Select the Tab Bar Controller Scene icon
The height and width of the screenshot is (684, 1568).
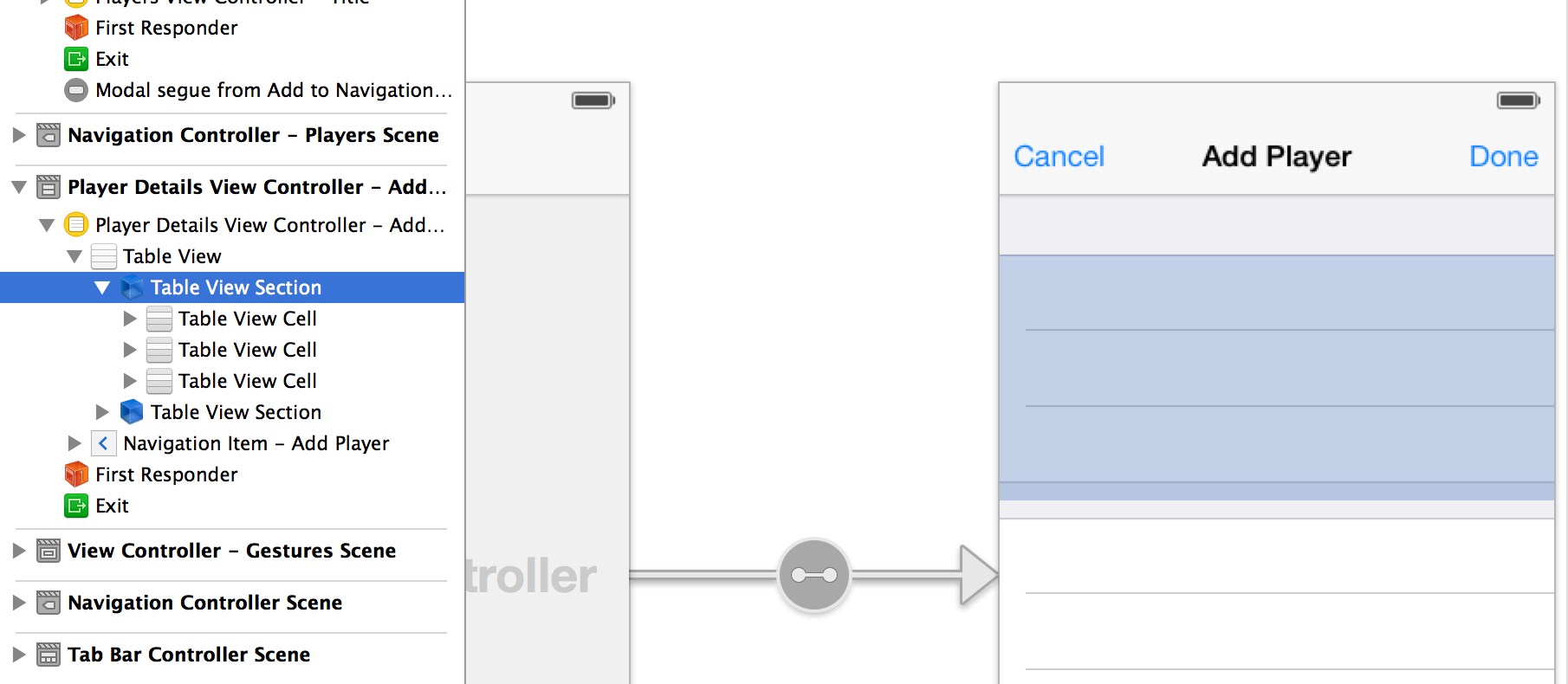[x=49, y=655]
